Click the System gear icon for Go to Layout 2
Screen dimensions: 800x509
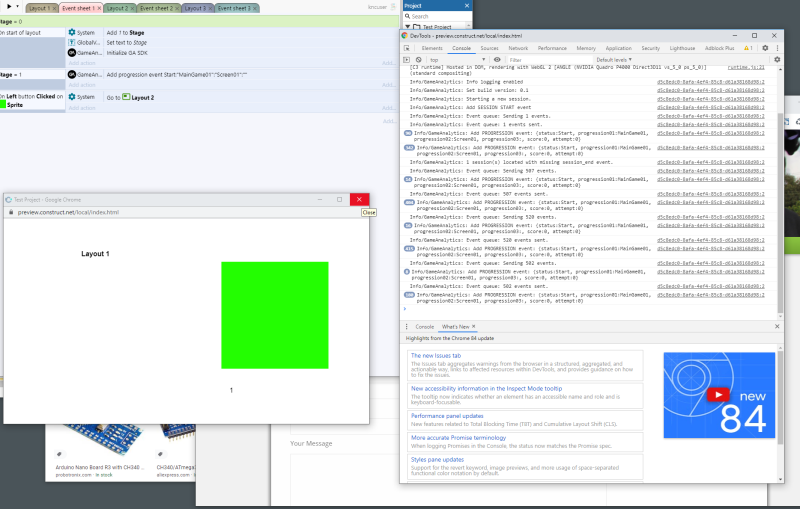click(x=72, y=96)
